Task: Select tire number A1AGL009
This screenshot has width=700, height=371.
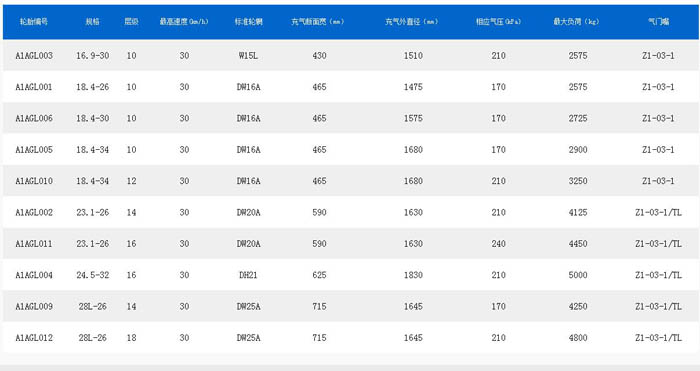Action: point(34,306)
